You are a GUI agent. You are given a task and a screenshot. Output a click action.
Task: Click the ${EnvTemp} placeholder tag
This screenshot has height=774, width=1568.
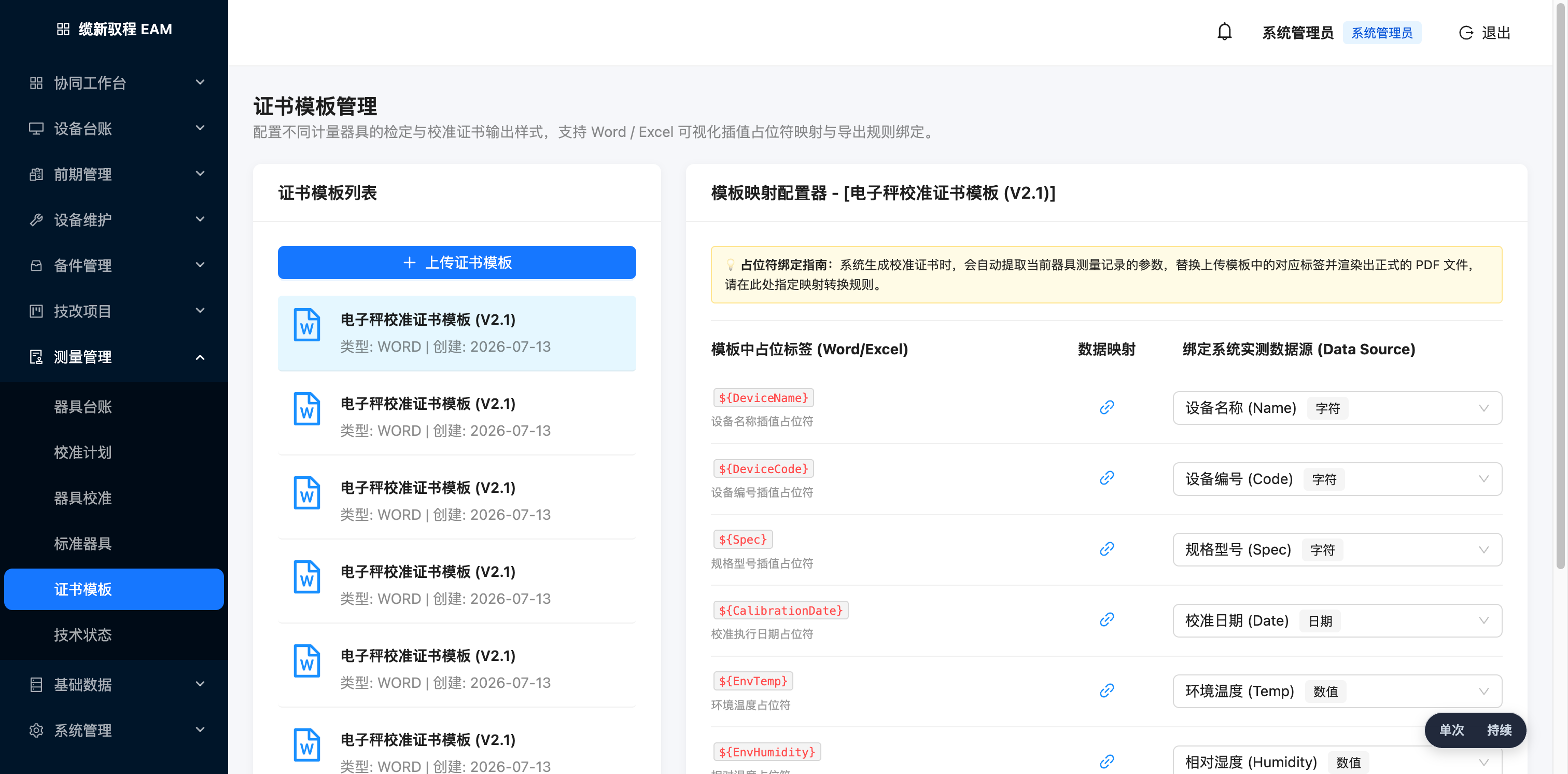[753, 681]
